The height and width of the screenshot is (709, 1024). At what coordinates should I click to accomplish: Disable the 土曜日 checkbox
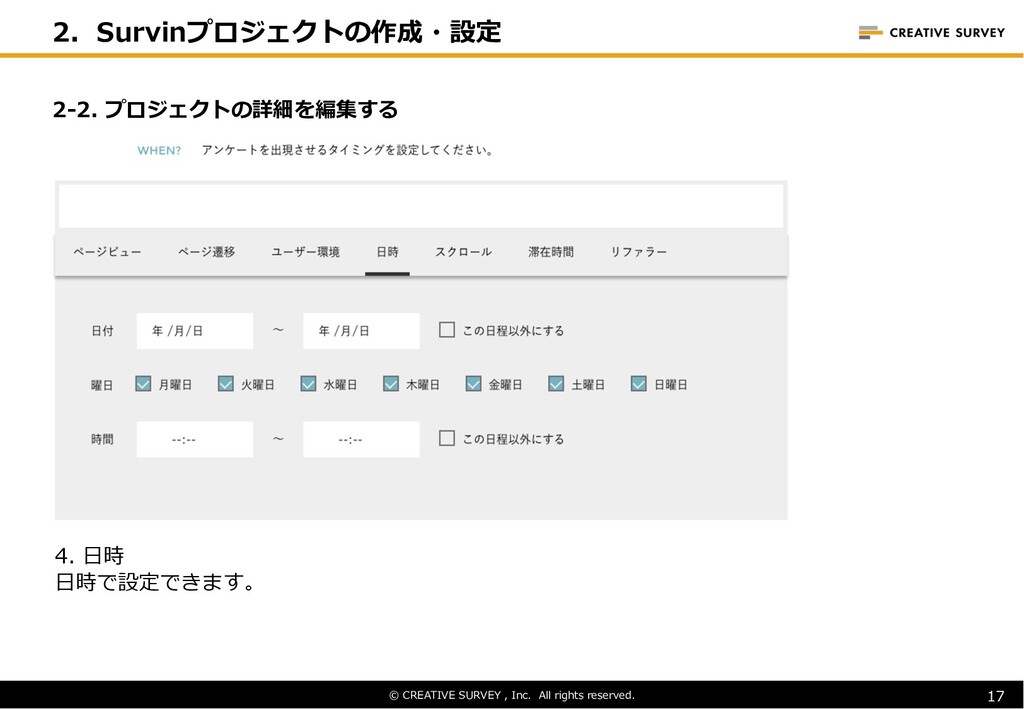(556, 384)
